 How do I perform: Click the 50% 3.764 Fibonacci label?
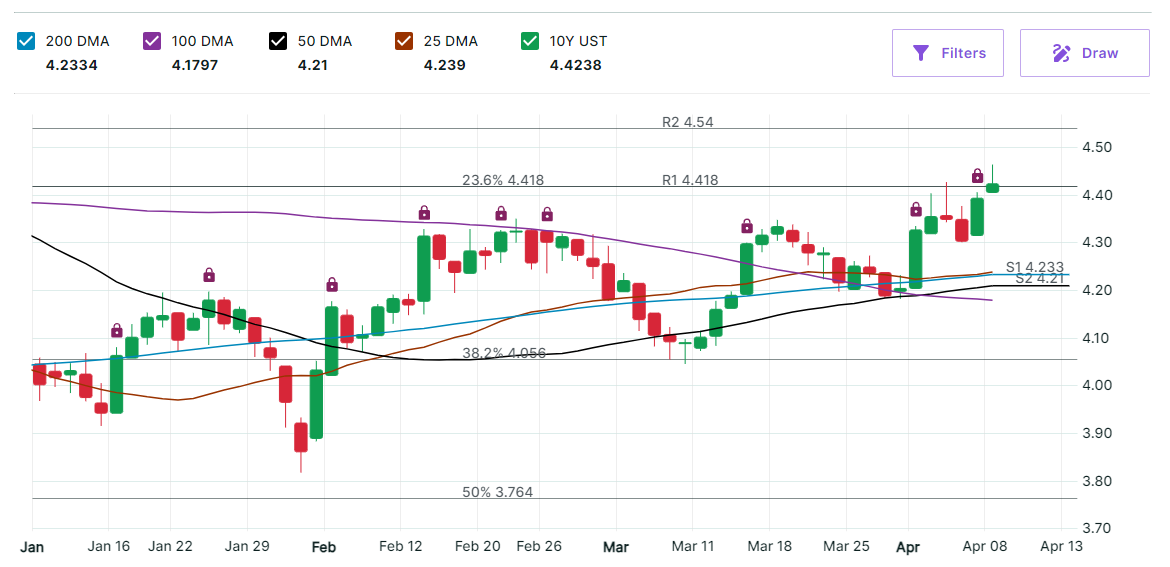click(x=498, y=492)
